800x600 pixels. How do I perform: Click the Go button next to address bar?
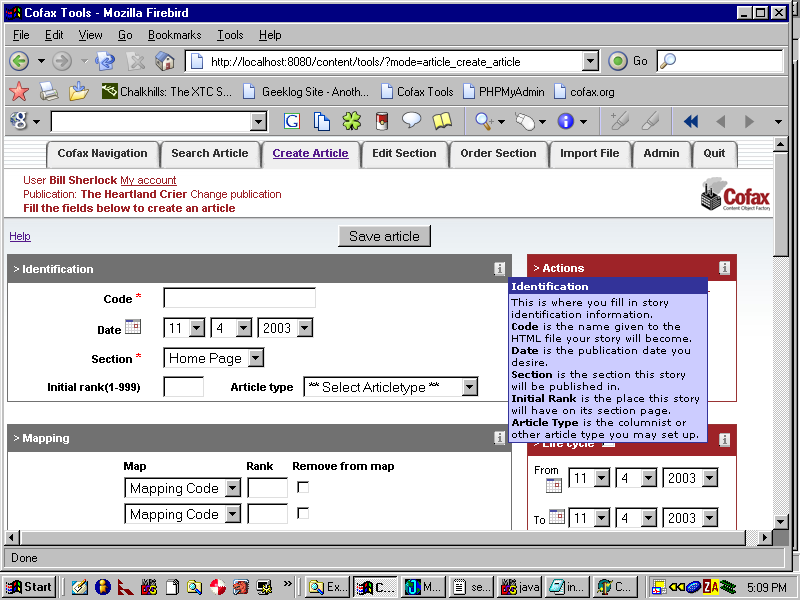click(628, 61)
